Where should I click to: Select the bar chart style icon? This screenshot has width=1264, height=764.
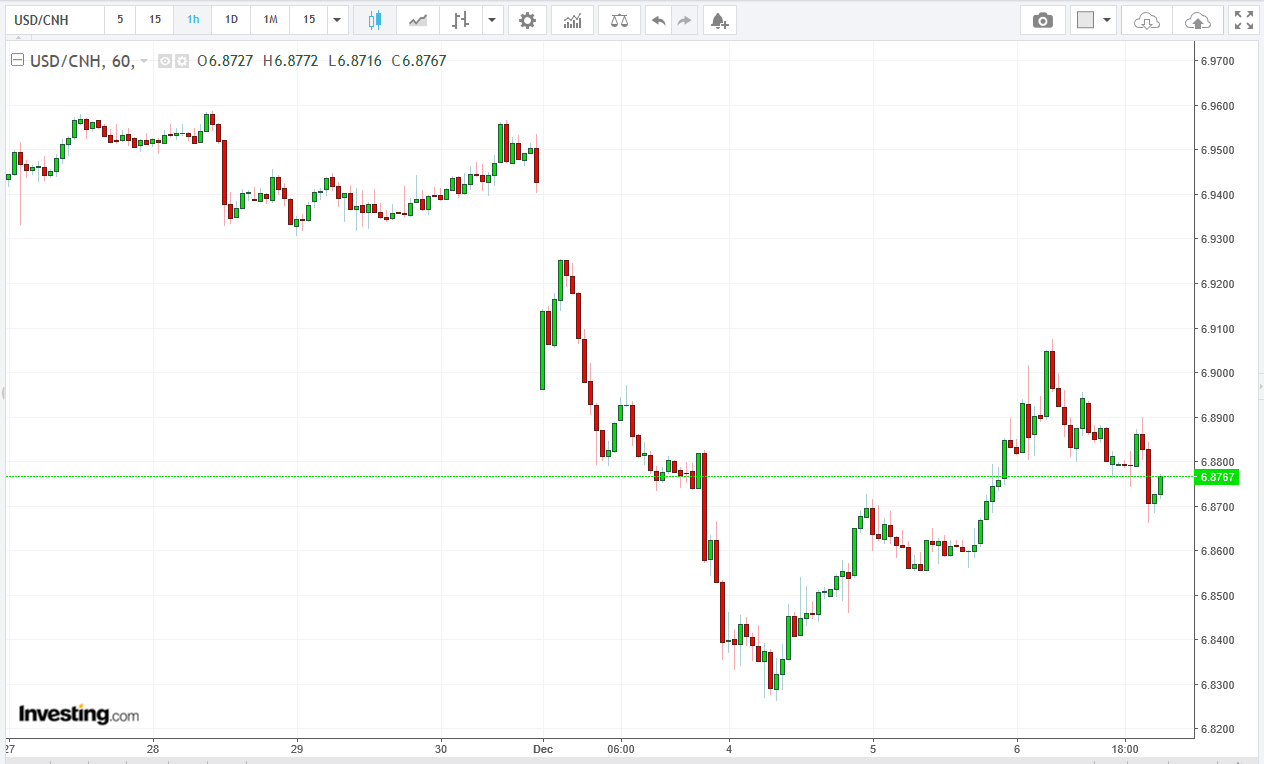[x=460, y=20]
